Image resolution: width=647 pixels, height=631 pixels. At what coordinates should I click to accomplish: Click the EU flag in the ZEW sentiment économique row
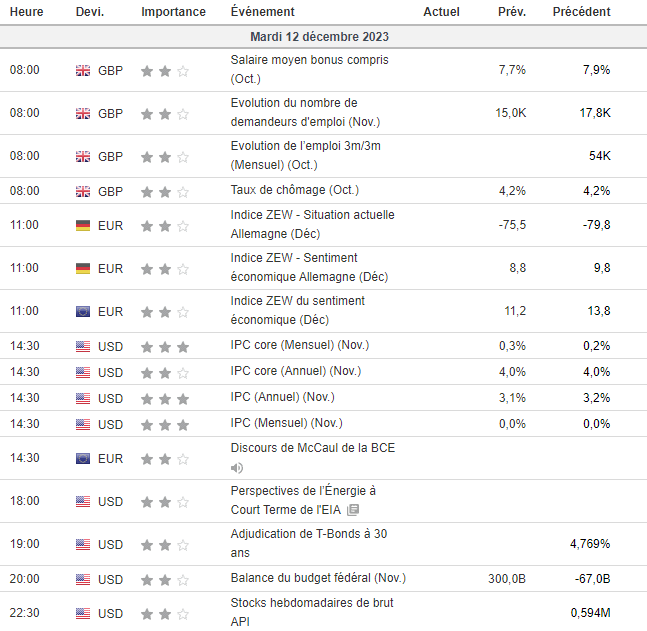[83, 311]
